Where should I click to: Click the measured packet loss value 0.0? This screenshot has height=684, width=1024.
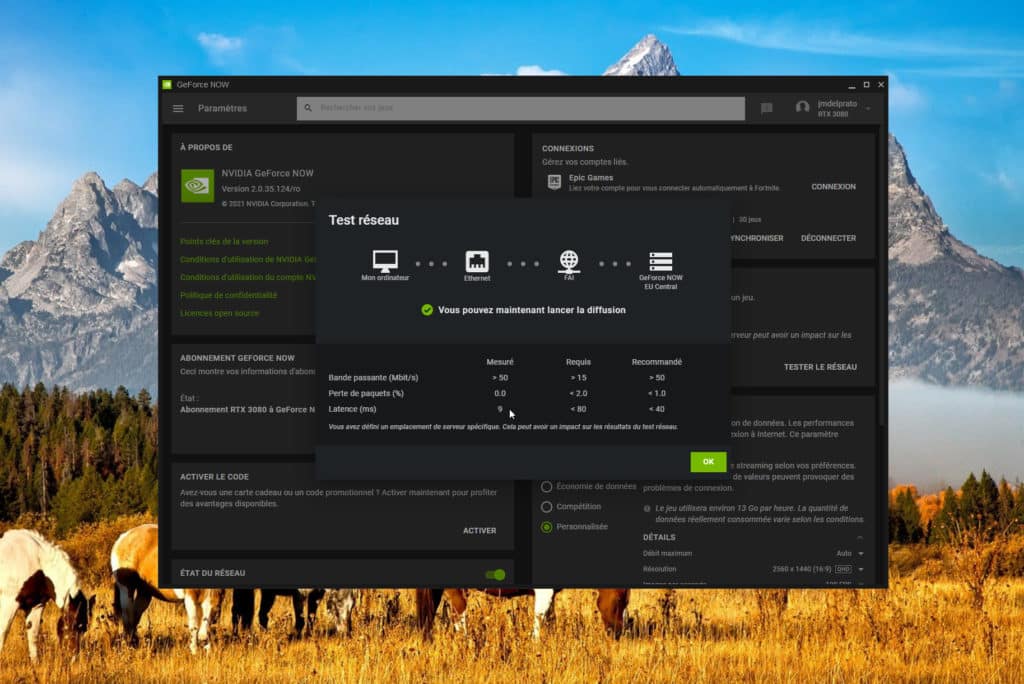[x=500, y=393]
